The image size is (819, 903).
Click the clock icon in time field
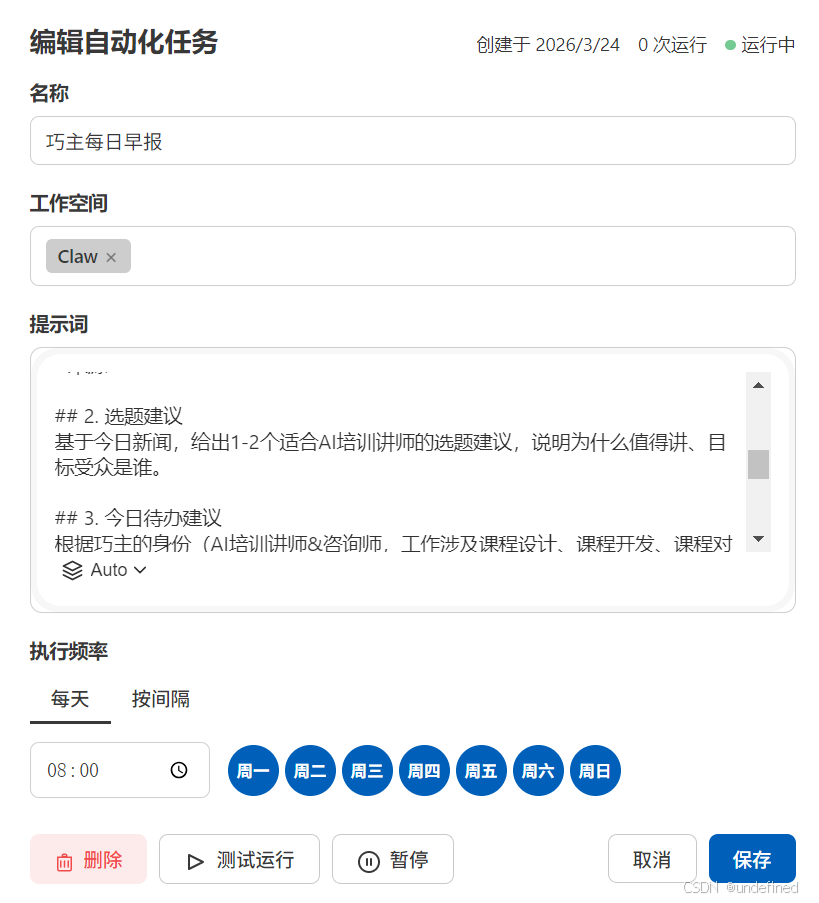179,770
